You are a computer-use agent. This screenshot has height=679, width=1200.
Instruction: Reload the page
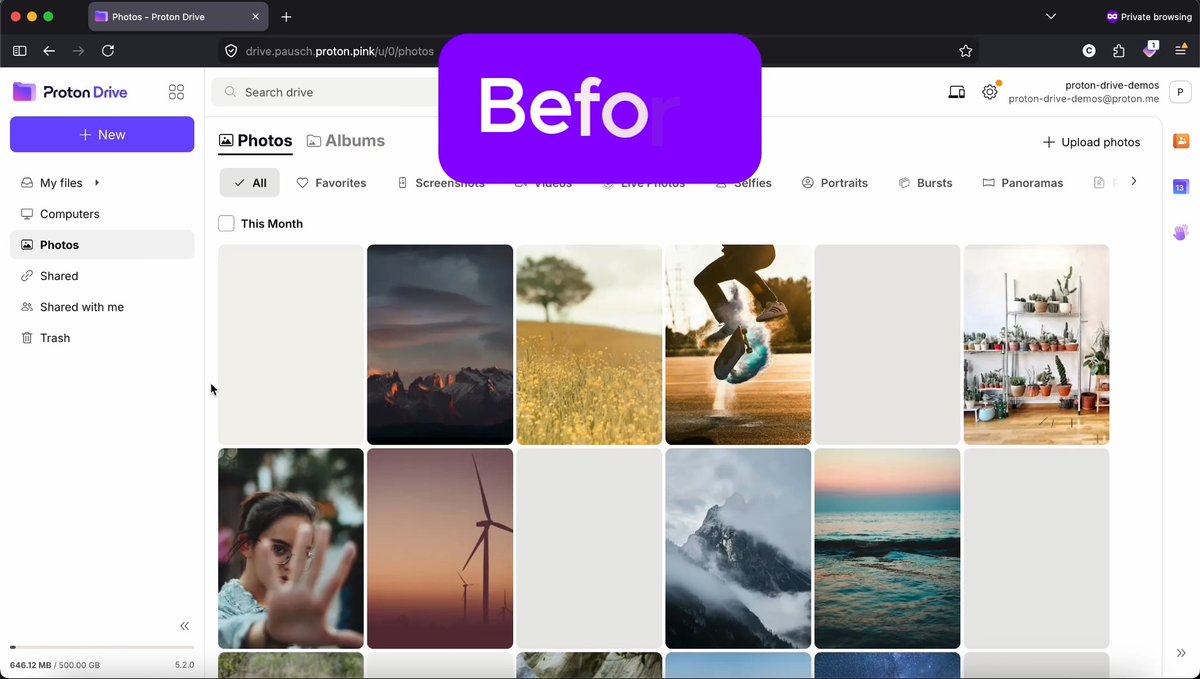pos(108,51)
